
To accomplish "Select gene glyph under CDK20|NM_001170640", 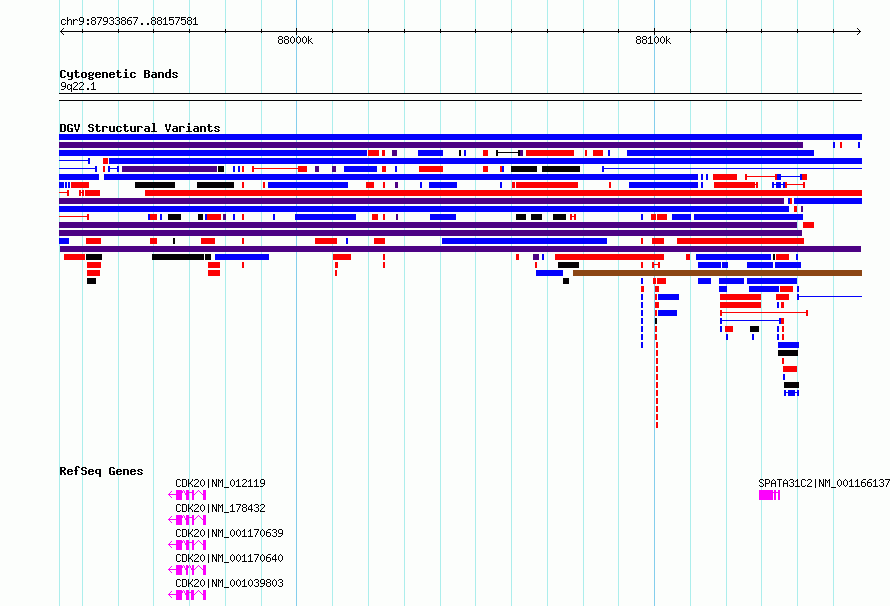I will click(187, 570).
